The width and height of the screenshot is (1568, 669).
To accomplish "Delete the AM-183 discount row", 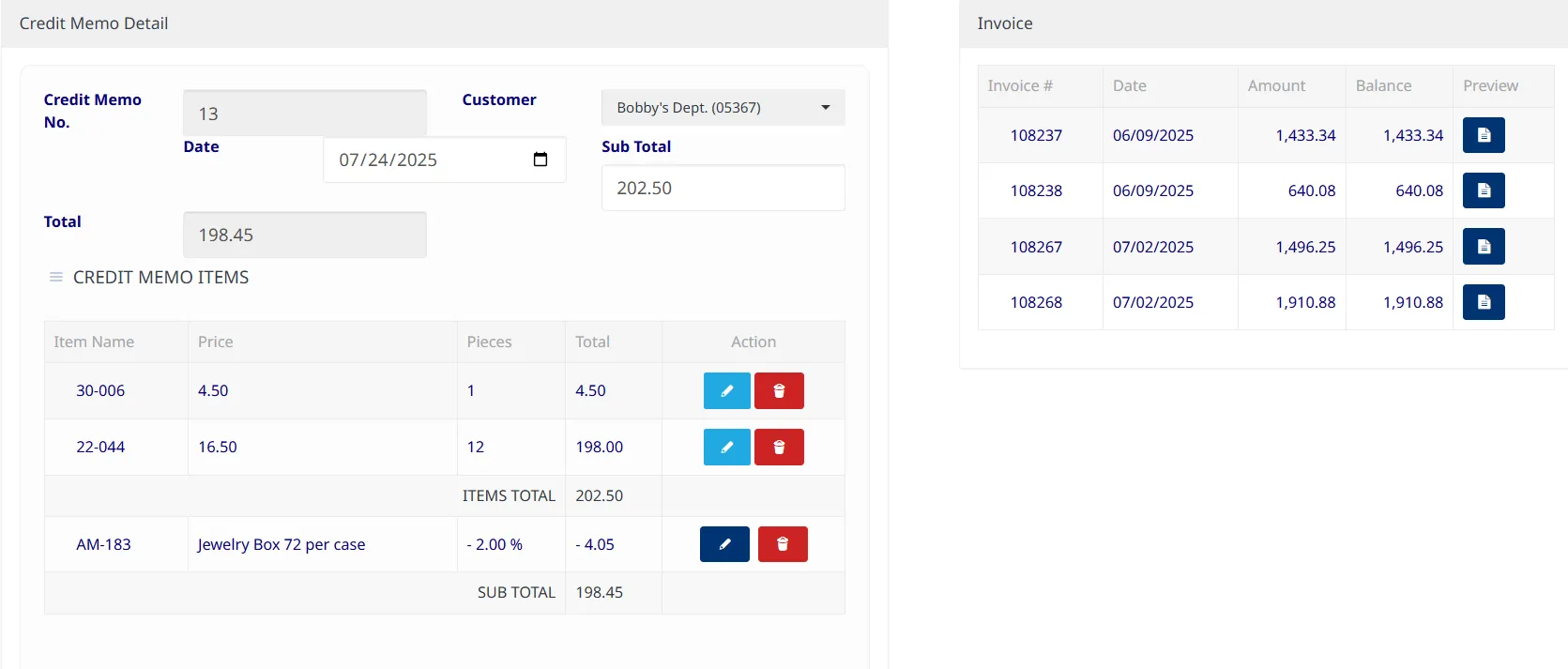I will [x=783, y=544].
